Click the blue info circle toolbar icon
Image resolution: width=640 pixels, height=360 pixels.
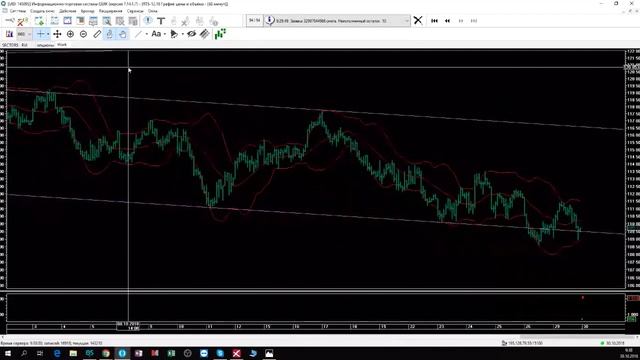(x=148, y=20)
